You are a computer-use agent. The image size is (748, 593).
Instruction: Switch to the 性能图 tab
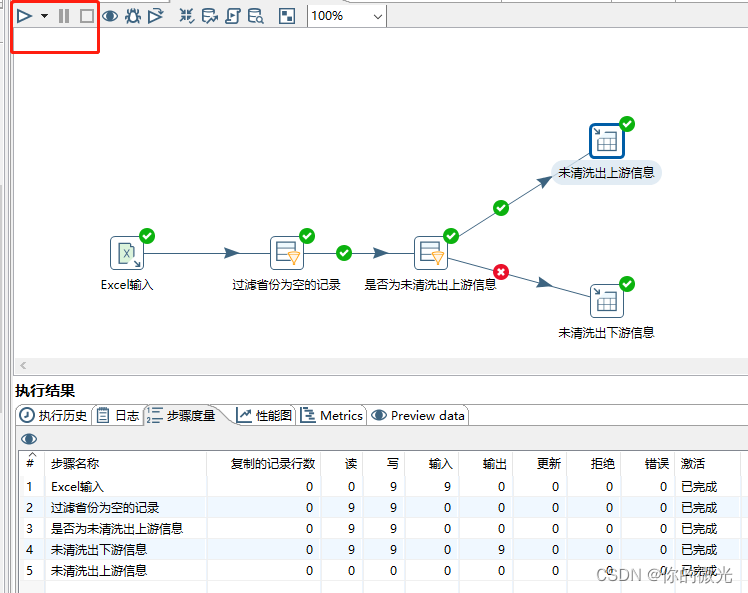[x=265, y=416]
